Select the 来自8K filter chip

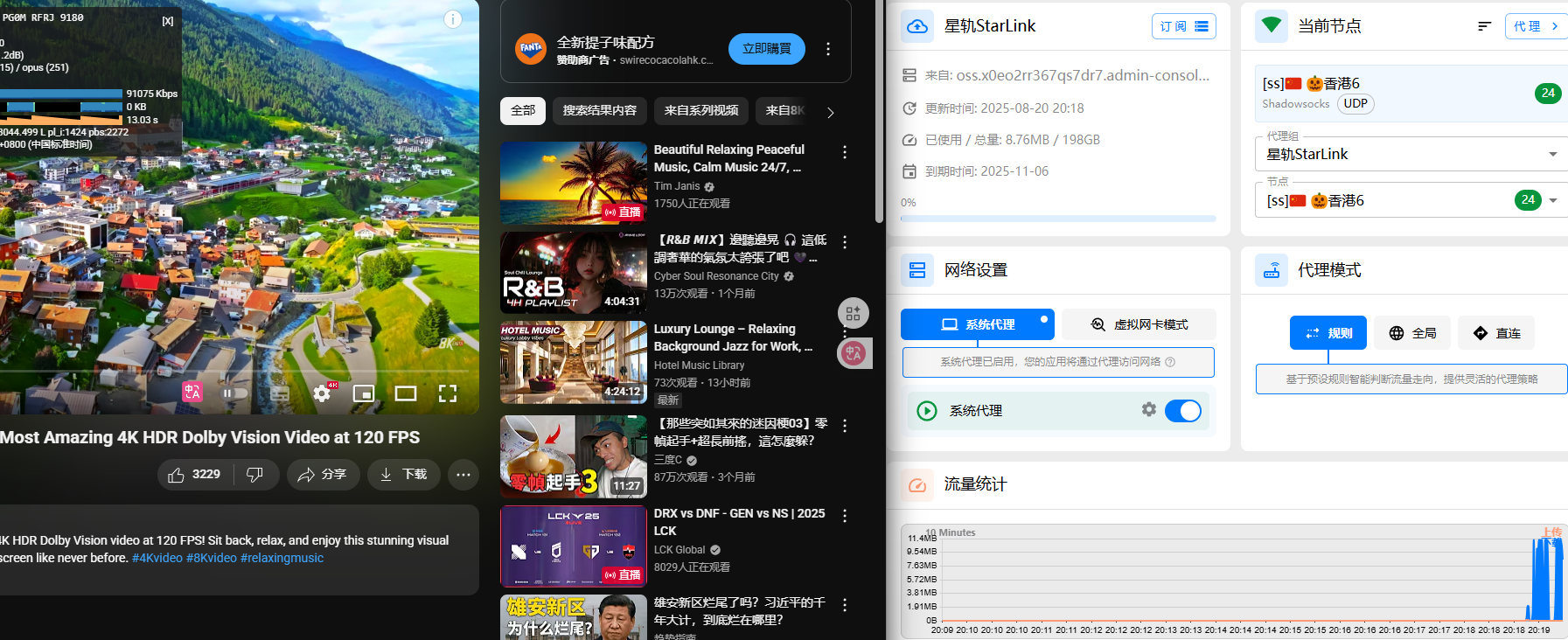click(784, 111)
